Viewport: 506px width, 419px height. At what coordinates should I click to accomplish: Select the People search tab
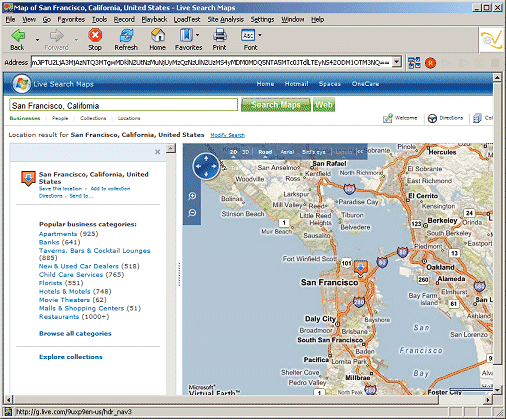point(60,118)
